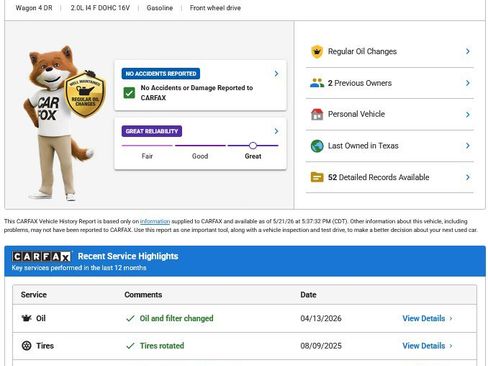This screenshot has height=366, width=488.
Task: Click the Date column header
Action: pyautogui.click(x=308, y=295)
